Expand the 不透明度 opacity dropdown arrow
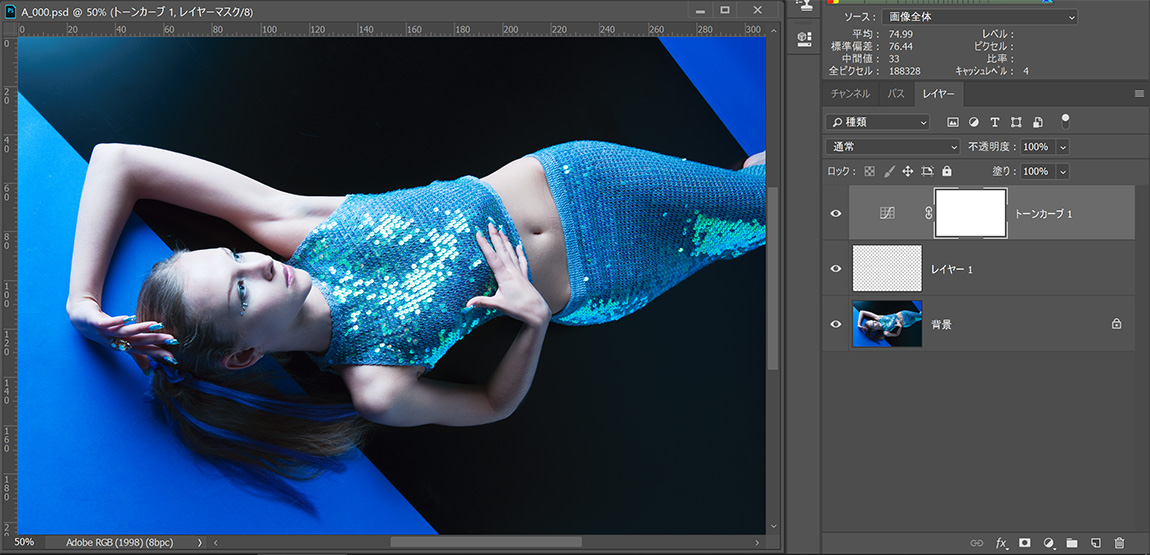This screenshot has height=555, width=1150. pyautogui.click(x=1062, y=147)
